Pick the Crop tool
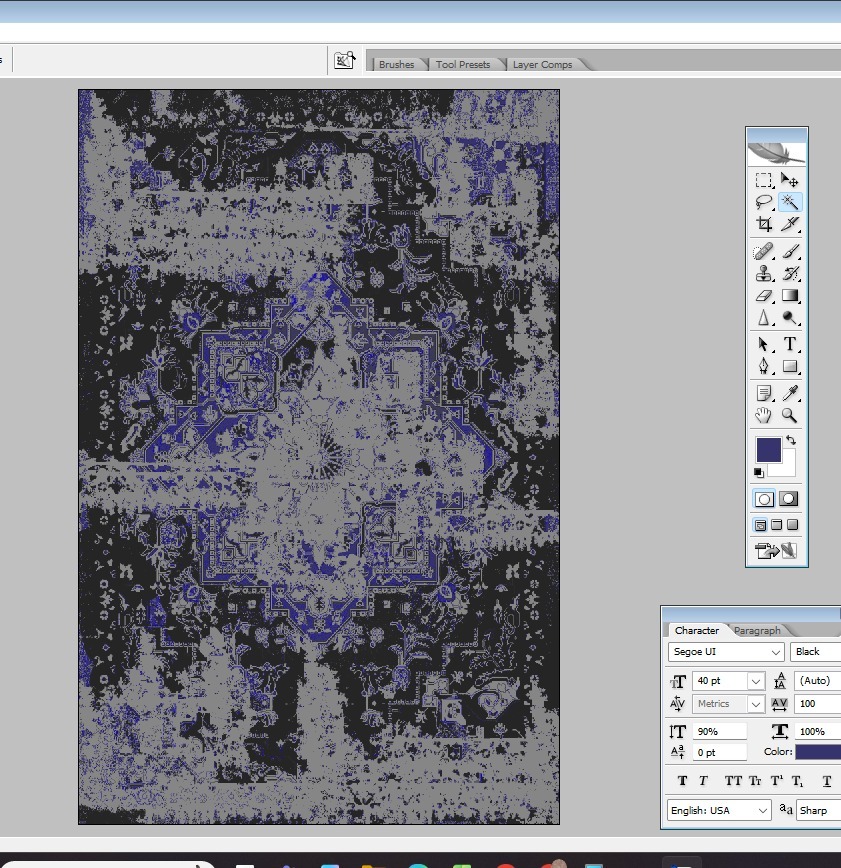The image size is (841, 868). tap(764, 225)
